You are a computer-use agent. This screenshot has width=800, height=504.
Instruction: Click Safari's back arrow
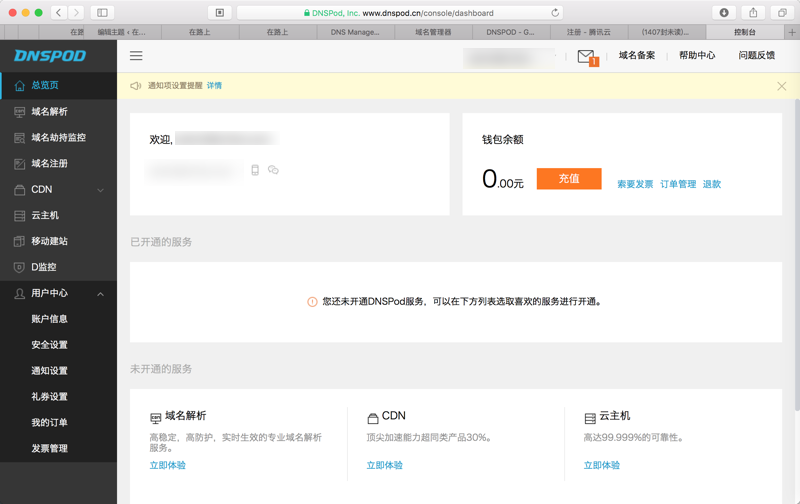59,13
